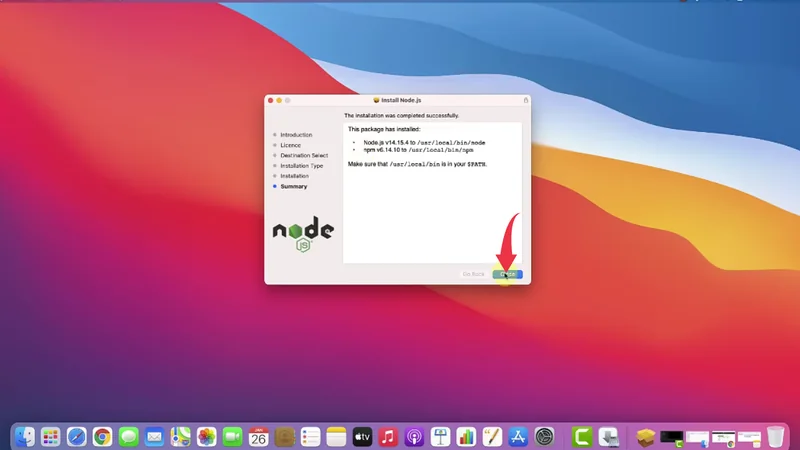Viewport: 800px width, 450px height.
Task: Click the Node.js logo in the installer sidebar
Action: (303, 231)
